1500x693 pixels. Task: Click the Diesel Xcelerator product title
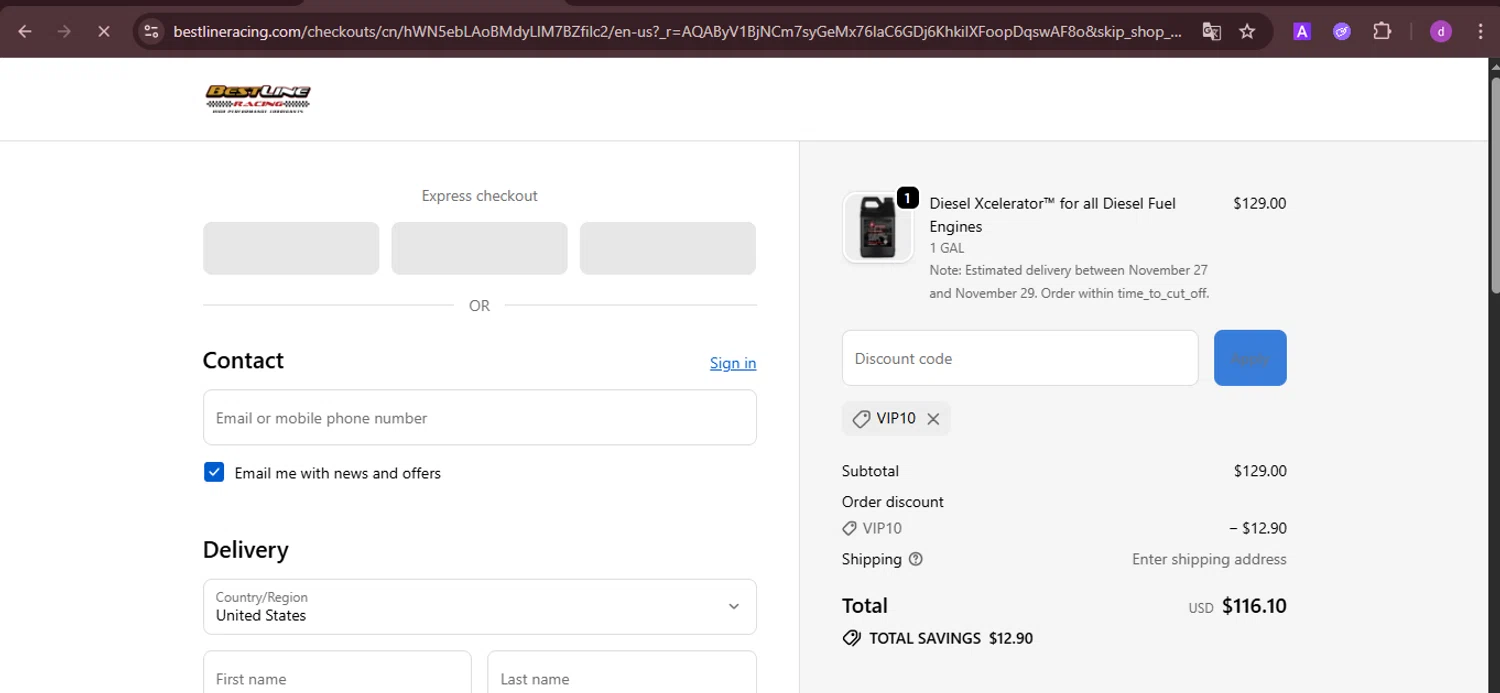[x=1052, y=214]
